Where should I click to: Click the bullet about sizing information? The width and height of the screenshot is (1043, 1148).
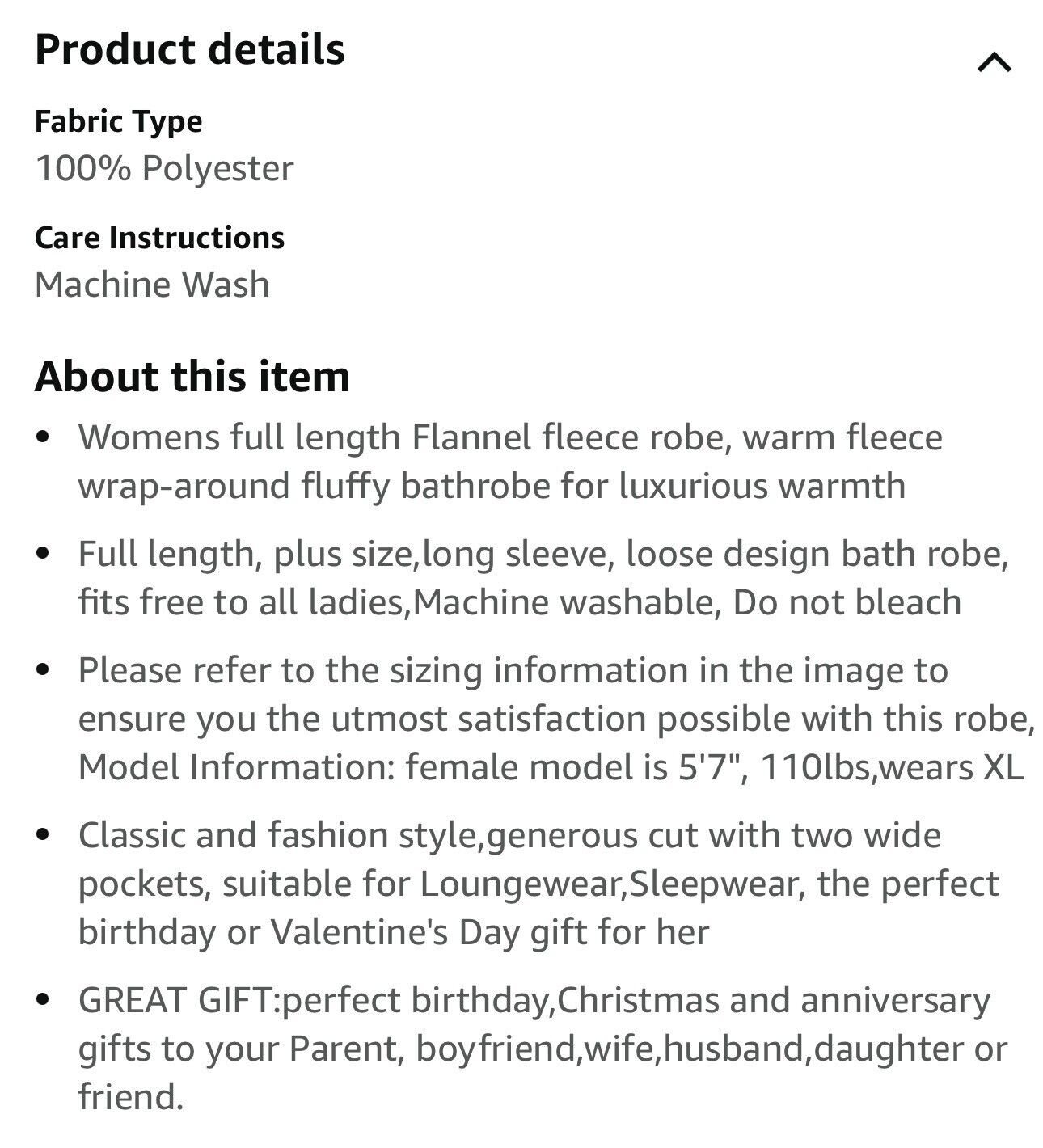(556, 719)
